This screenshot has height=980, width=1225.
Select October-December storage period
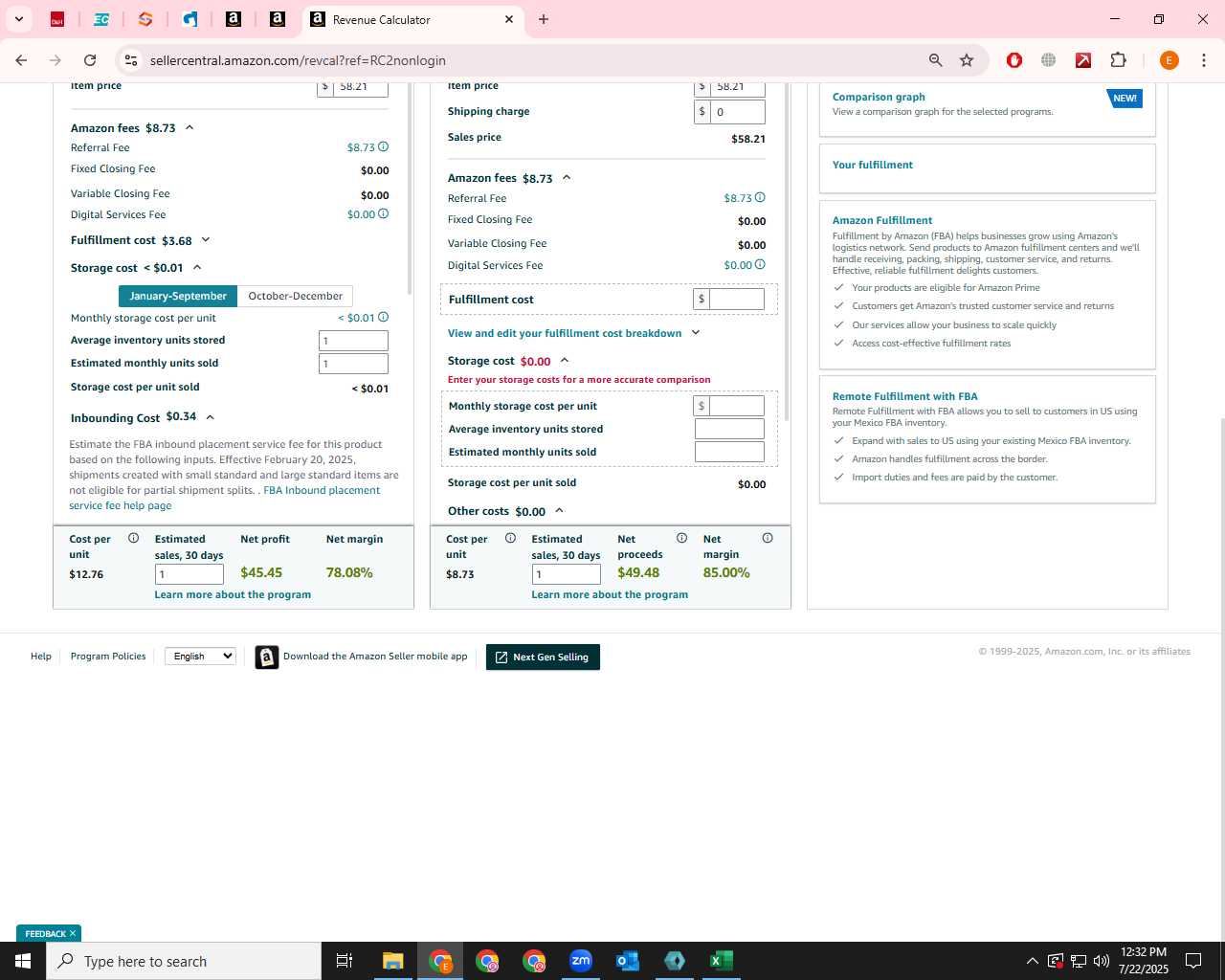pos(295,296)
